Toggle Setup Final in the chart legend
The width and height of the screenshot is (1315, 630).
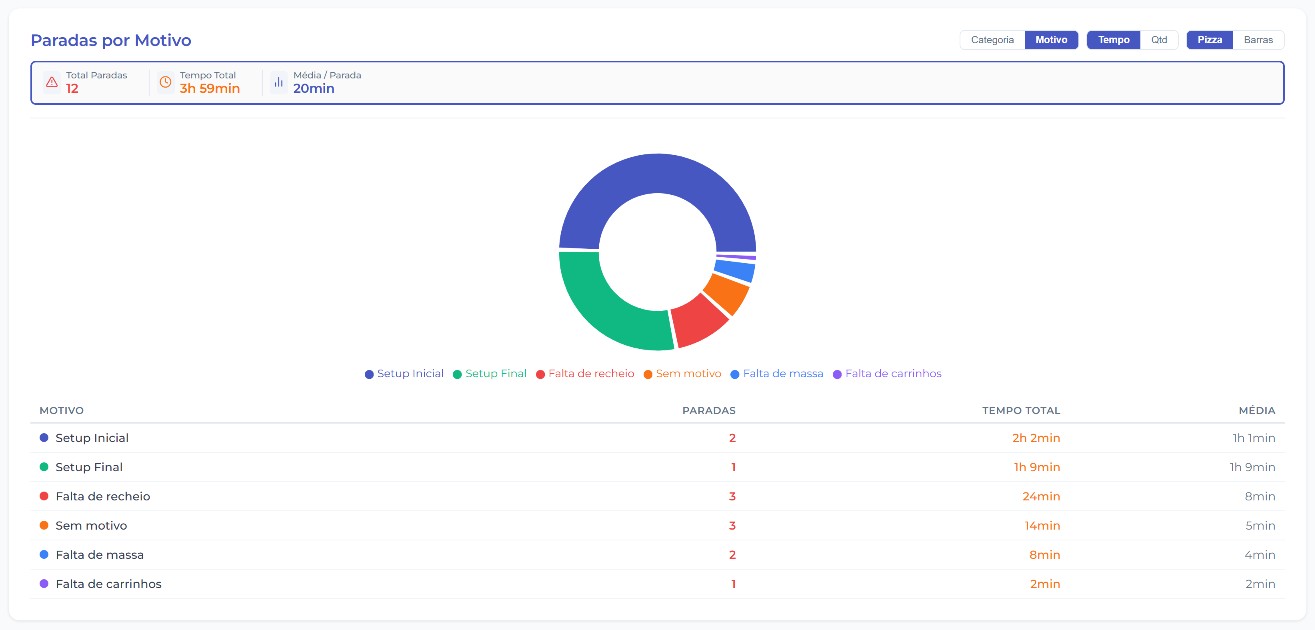pyautogui.click(x=490, y=374)
